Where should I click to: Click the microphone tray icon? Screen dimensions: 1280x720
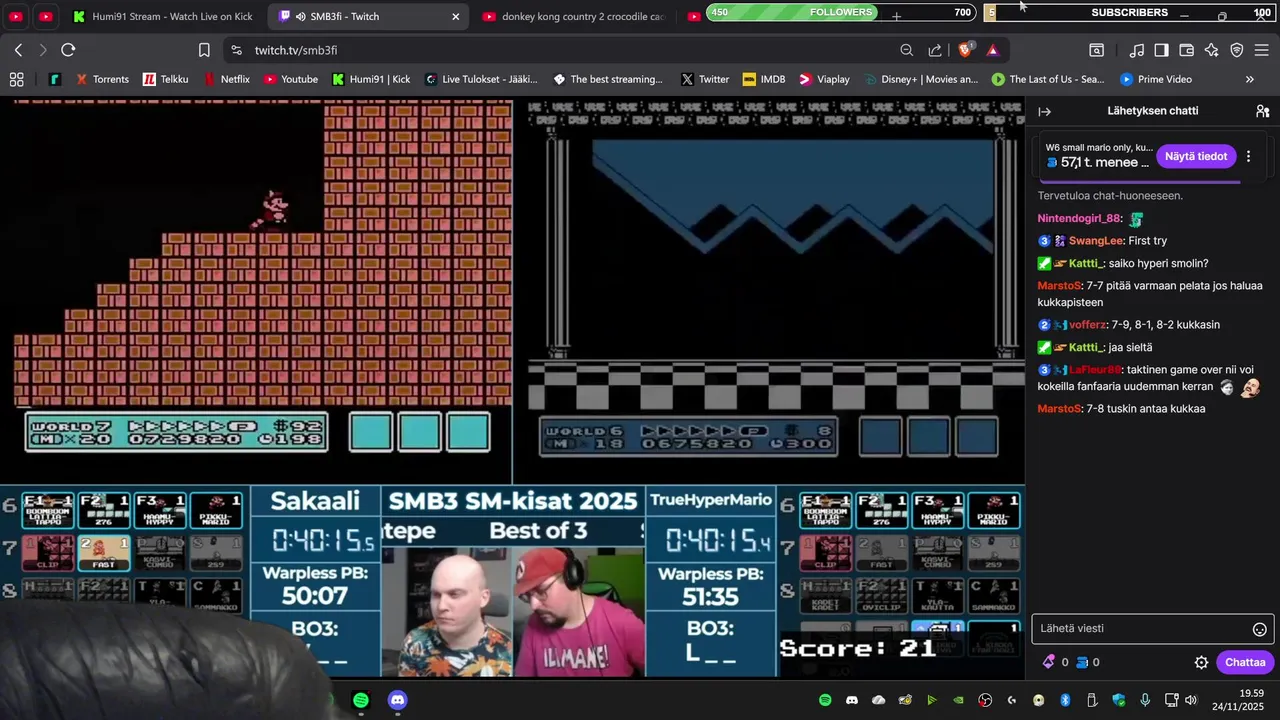pos(1145,700)
